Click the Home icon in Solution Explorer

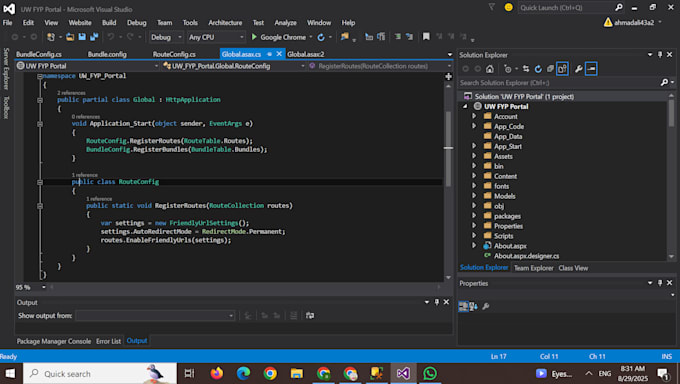point(490,69)
